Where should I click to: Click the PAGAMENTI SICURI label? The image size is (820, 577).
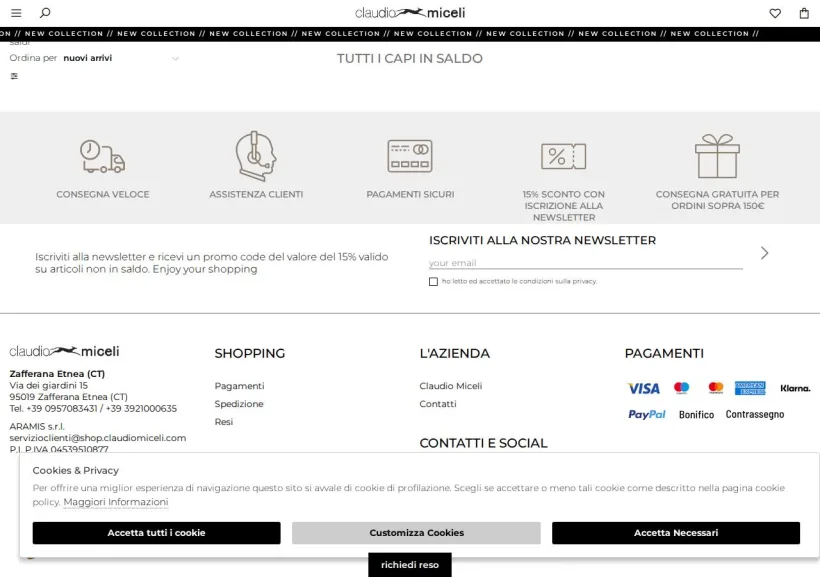pos(410,194)
